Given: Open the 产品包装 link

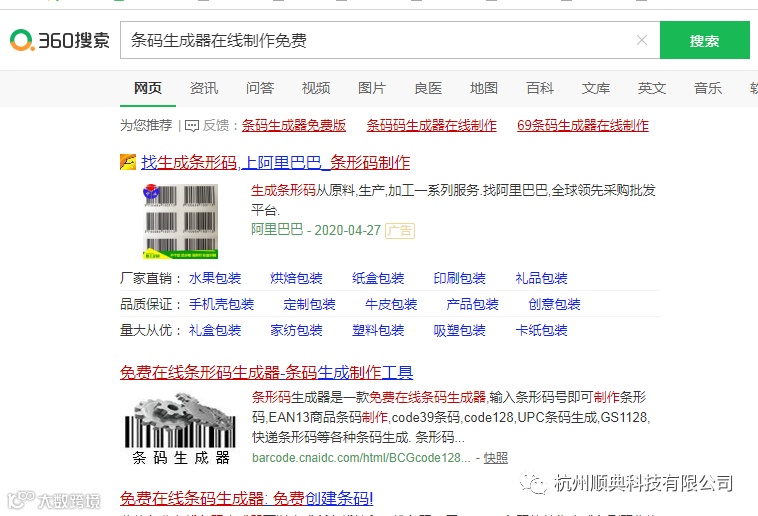Looking at the screenshot, I should point(472,304).
